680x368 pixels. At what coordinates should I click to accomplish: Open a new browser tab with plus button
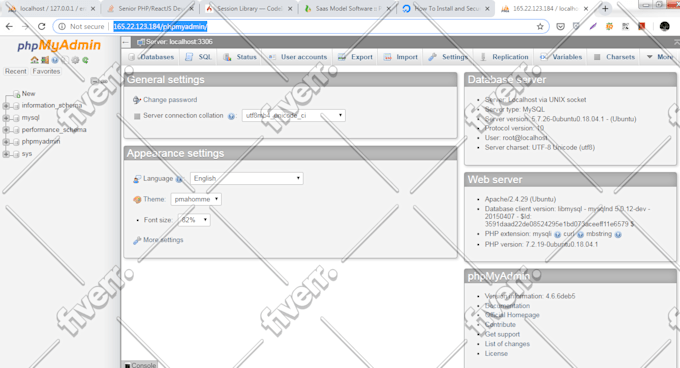click(605, 8)
